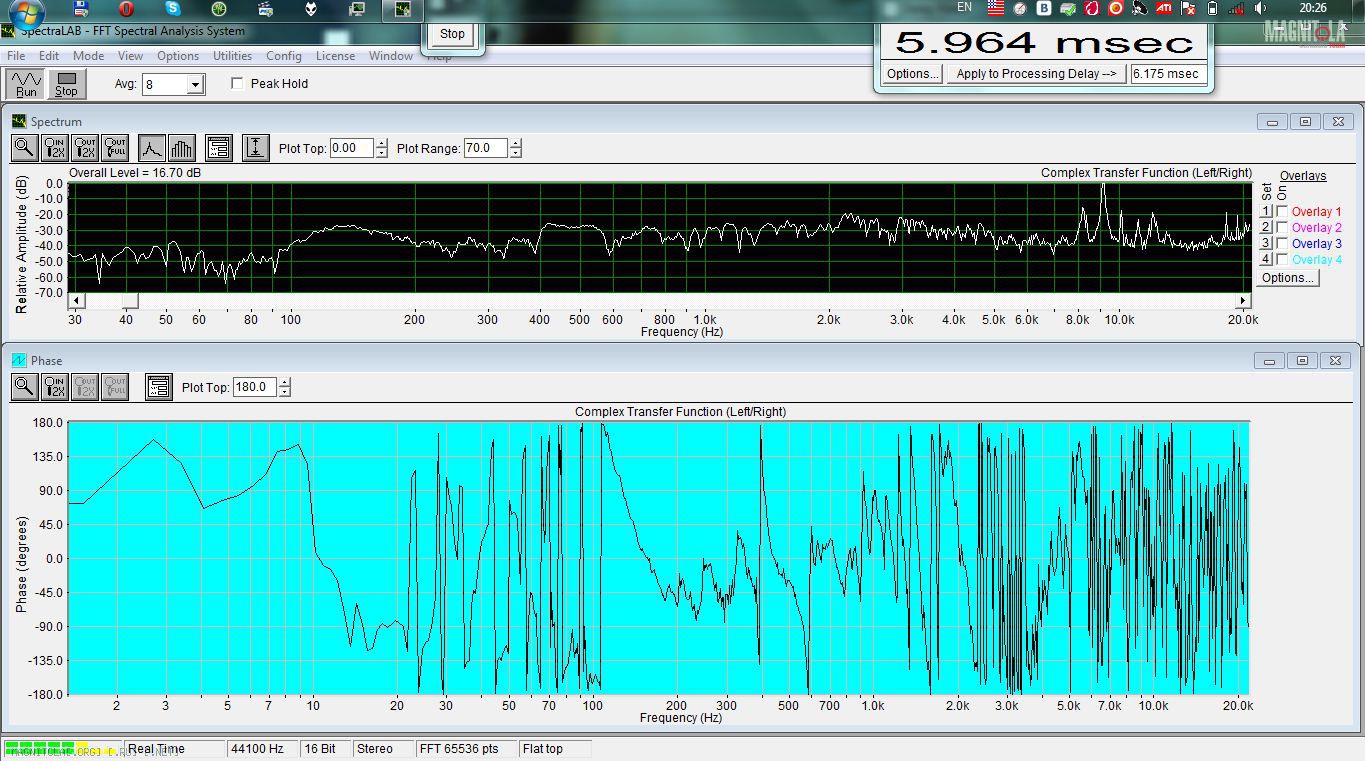1365x761 pixels.
Task: Open the Config menu
Action: coord(283,56)
